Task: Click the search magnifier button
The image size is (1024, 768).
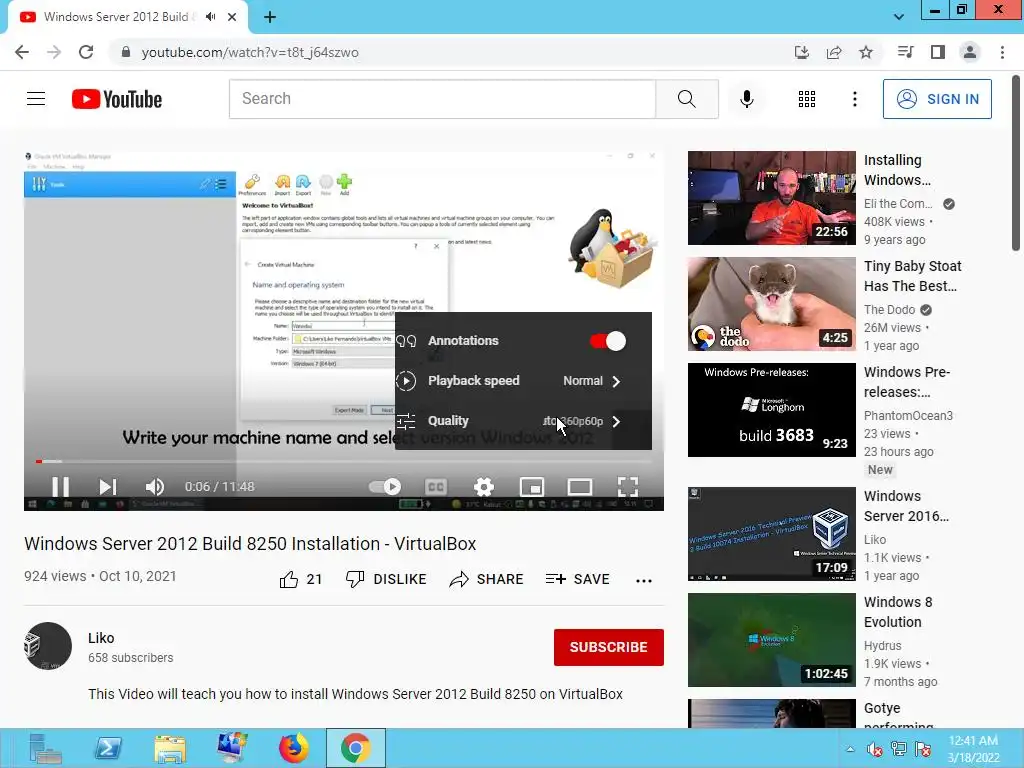Action: point(687,99)
